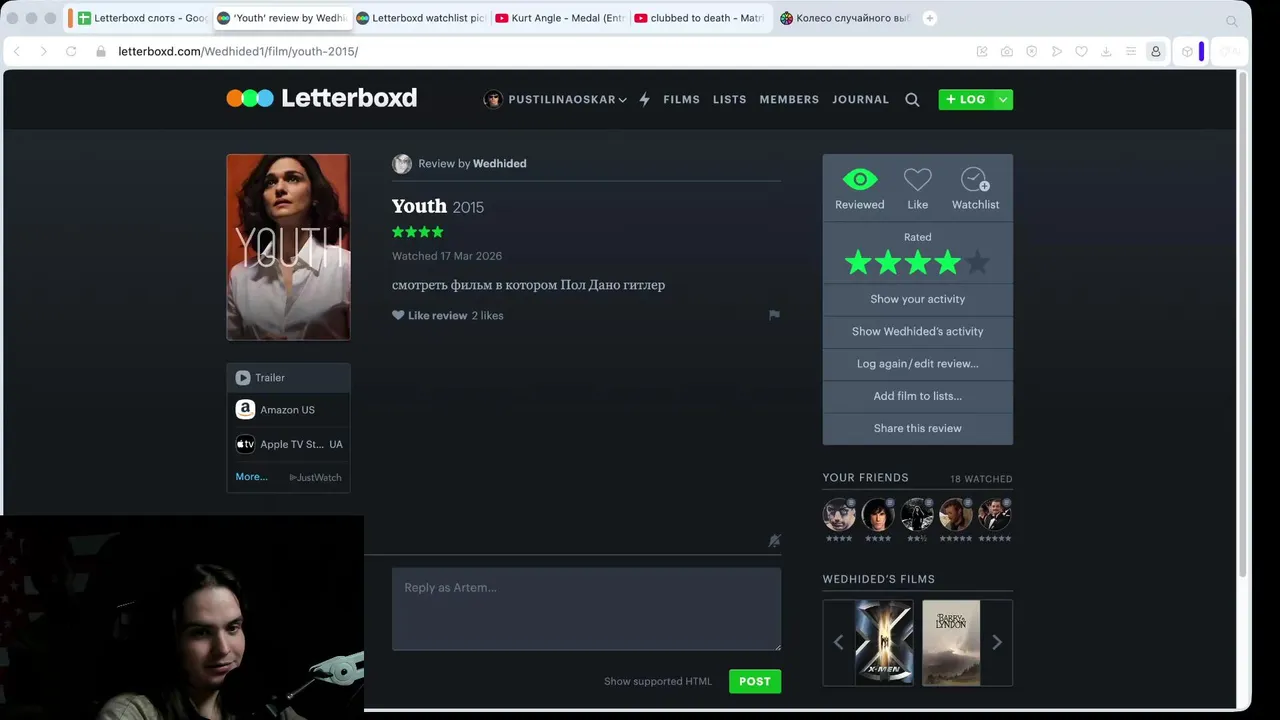Open the Barry Lyndon poster

click(951, 642)
